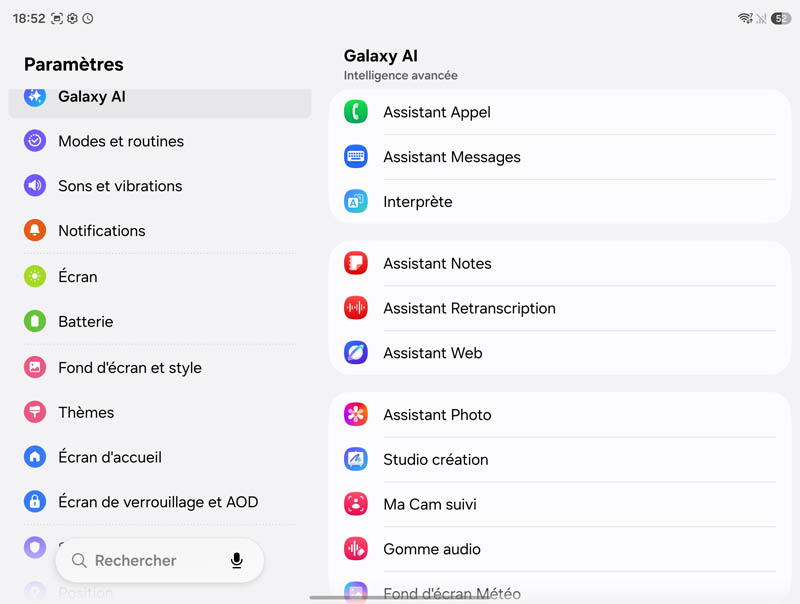Tap the Paramètres title
Image resolution: width=800 pixels, height=604 pixels.
[x=74, y=64]
